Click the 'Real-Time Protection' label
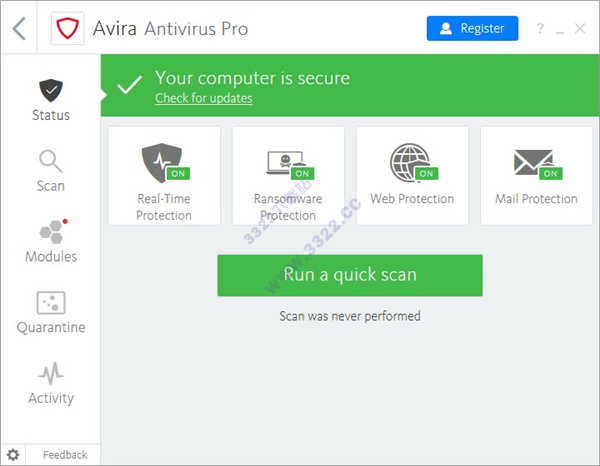Screen dimensions: 600x466 (x=164, y=207)
